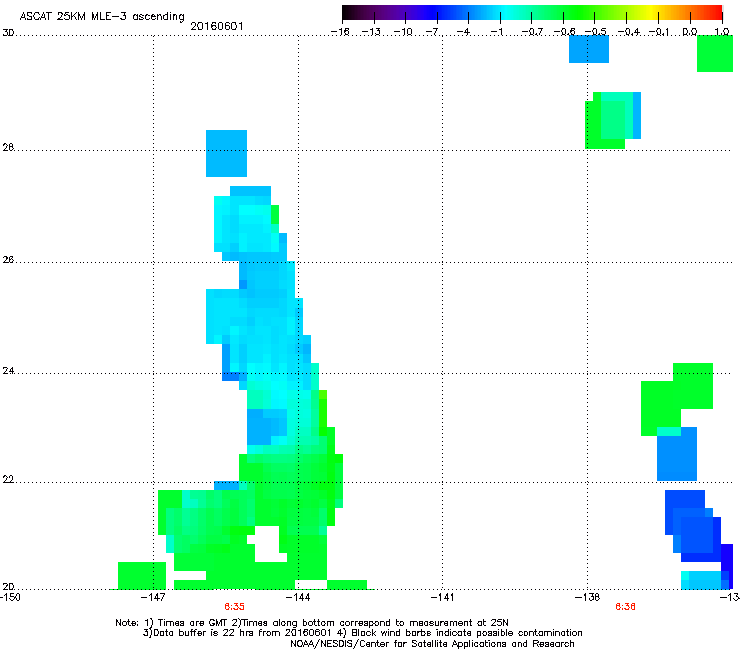
Task: Click the longitude label "-138"
Action: click(588, 597)
